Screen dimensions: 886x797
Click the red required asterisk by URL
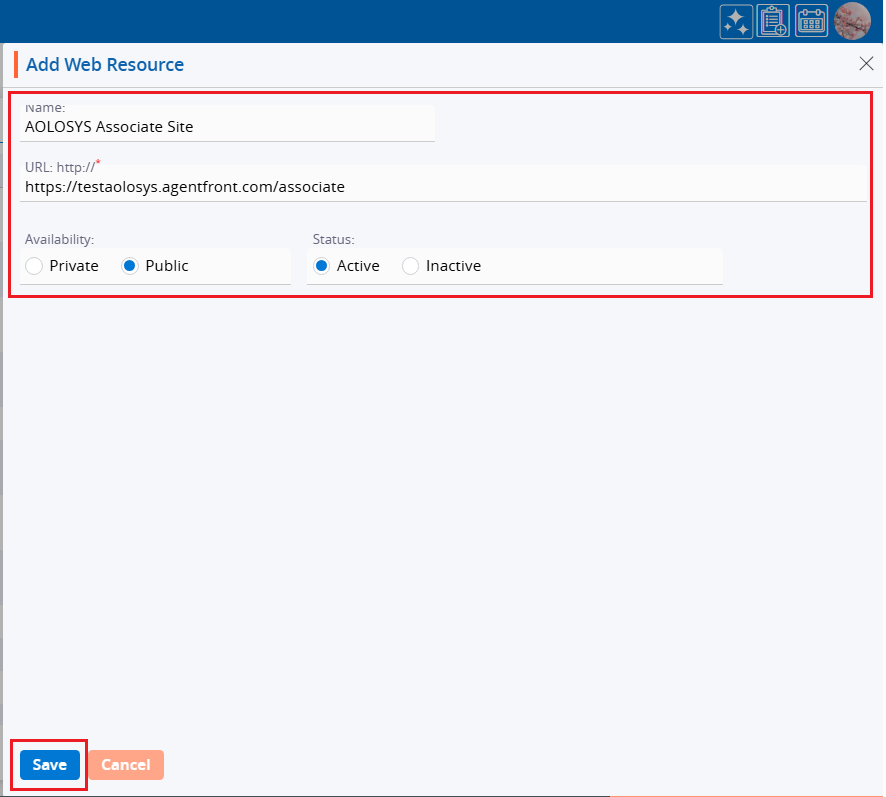tap(98, 161)
